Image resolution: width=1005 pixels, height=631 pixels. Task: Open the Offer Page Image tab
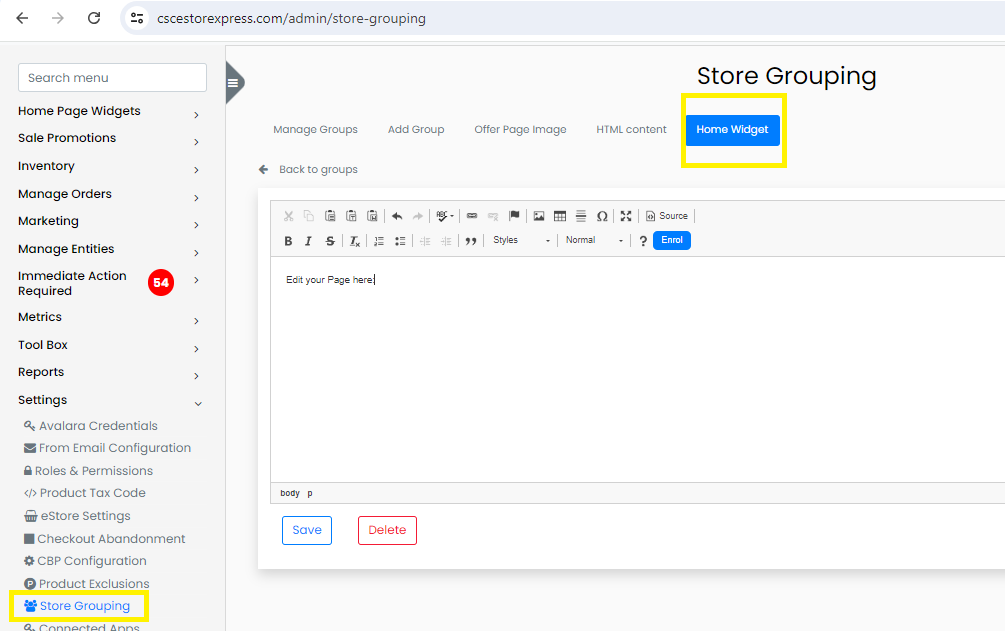tap(520, 129)
